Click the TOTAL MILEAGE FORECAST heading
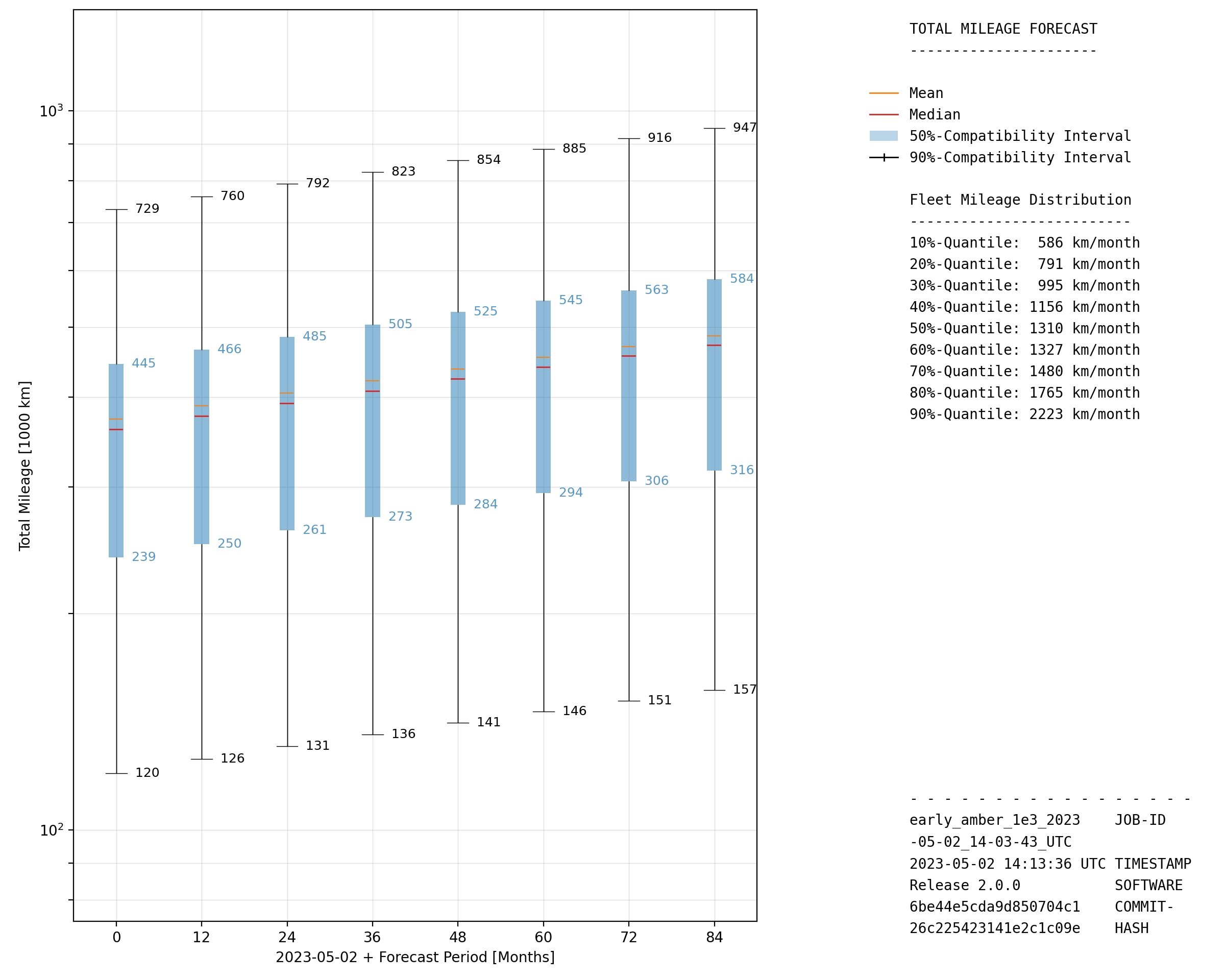The width and height of the screenshot is (1225, 980). (x=1003, y=29)
